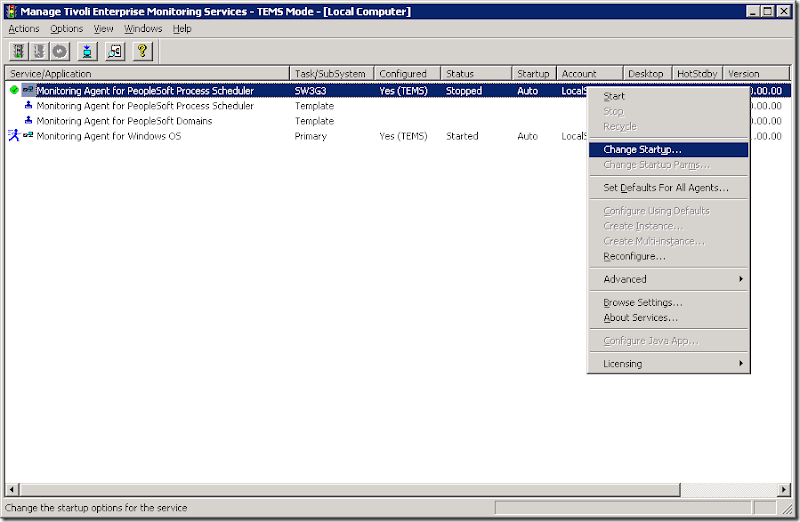Screen dimensions: 800x522
Task: Sort by Service/Application column header
Action: tap(147, 73)
